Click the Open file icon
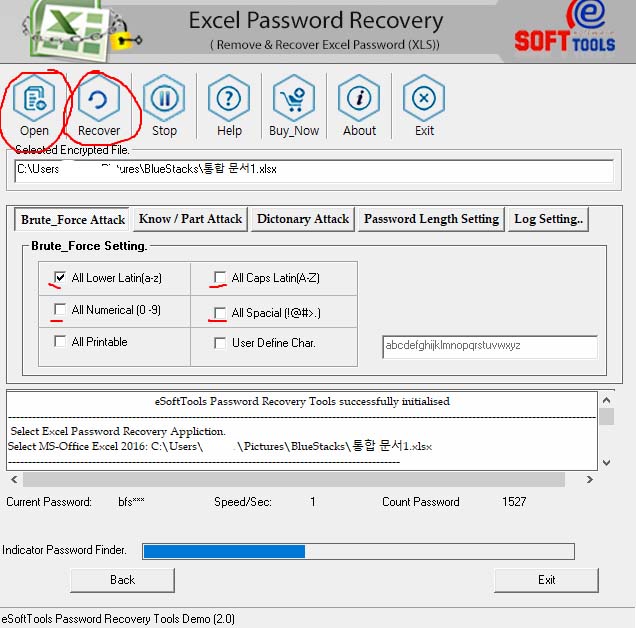The image size is (636, 628). [x=34, y=99]
